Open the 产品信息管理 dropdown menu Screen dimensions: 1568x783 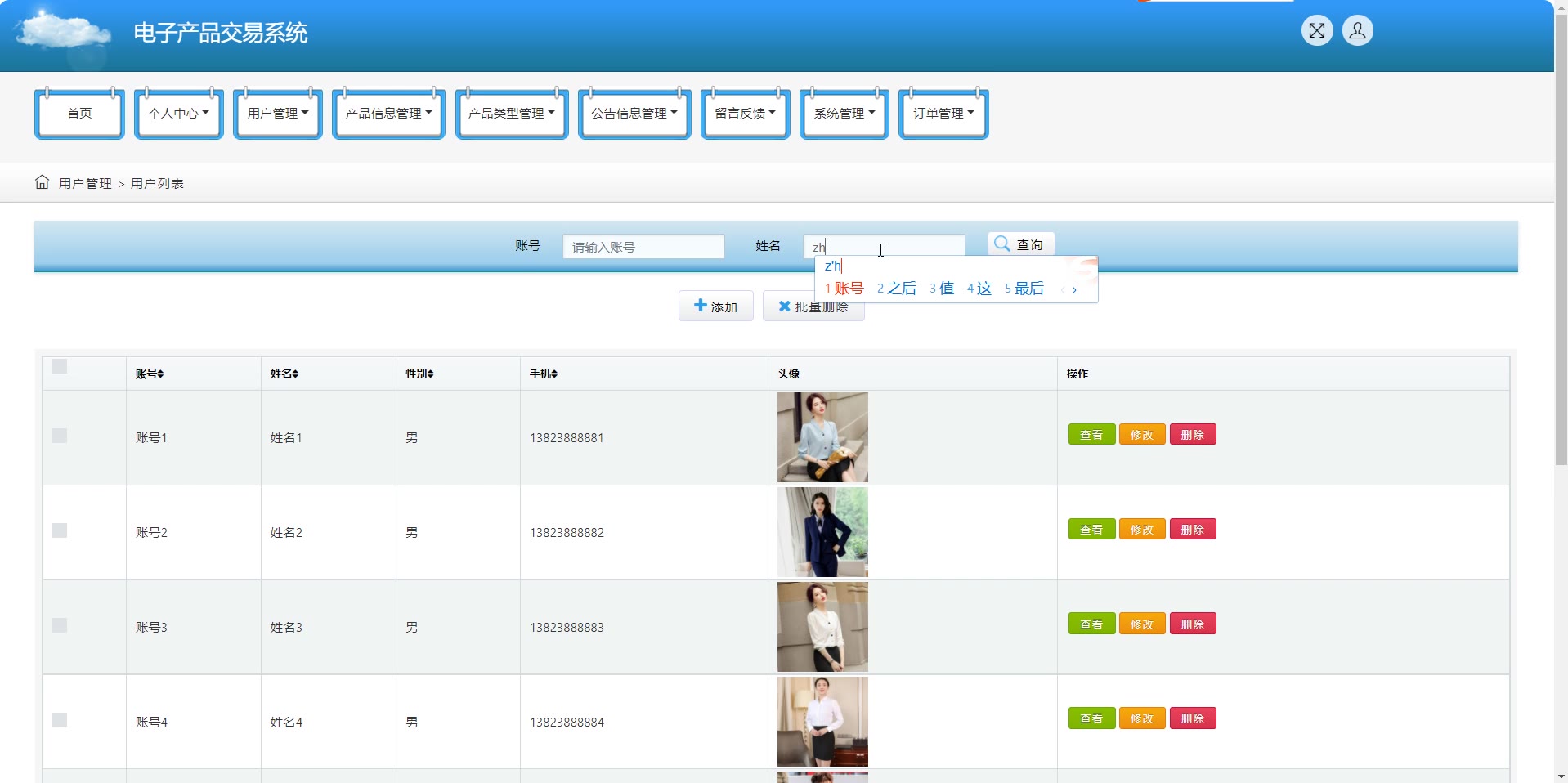pos(388,114)
